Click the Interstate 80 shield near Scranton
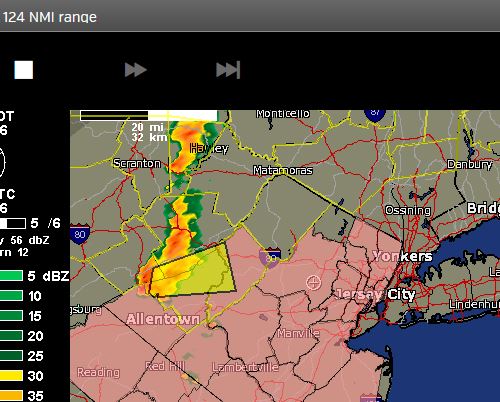Screen dimensions: 500x402 pyautogui.click(x=80, y=234)
